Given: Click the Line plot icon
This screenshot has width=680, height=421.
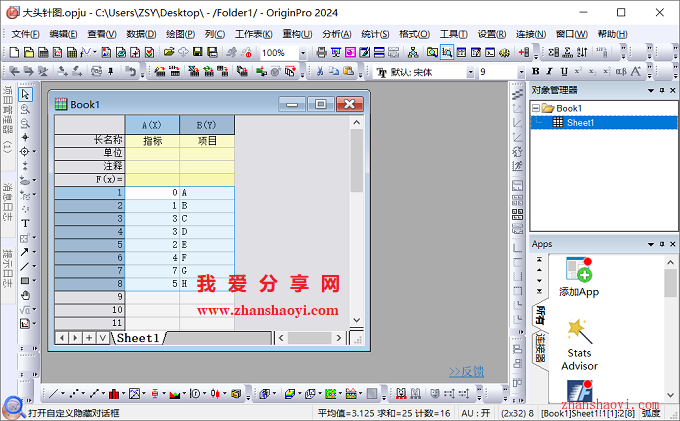Looking at the screenshot, I should coord(53,394).
